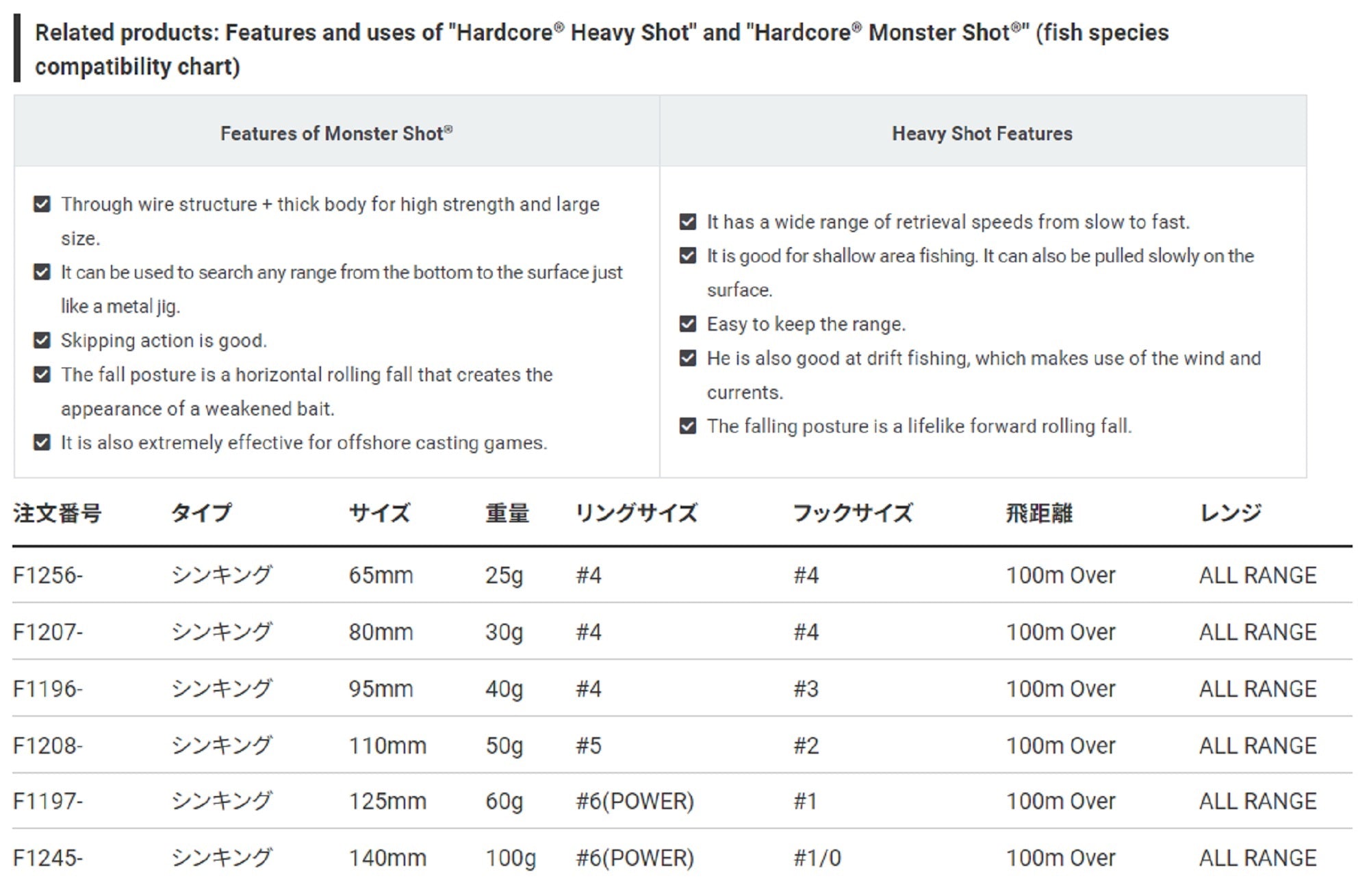
Task: Toggle the 'wide range of retrieval speeds' checkbox
Action: [x=688, y=222]
